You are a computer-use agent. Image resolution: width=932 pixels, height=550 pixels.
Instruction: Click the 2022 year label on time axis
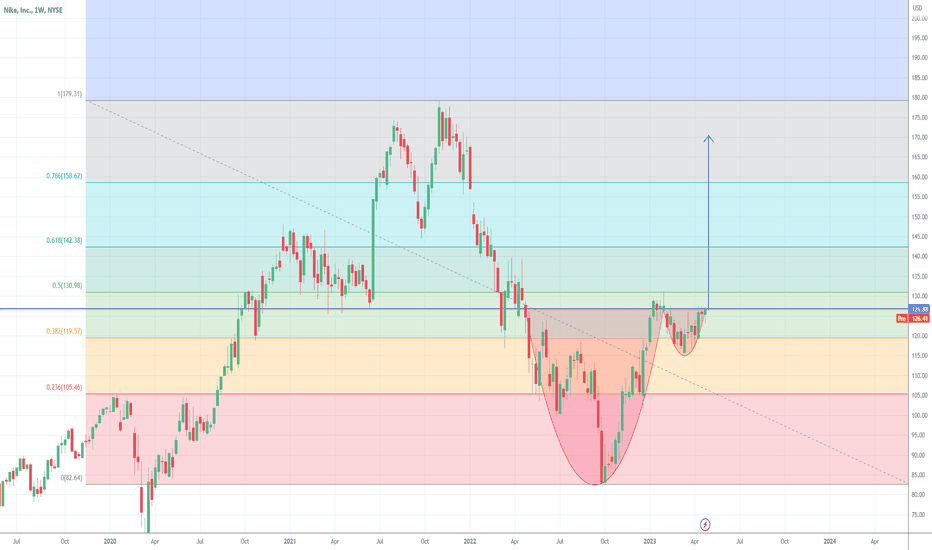click(470, 541)
